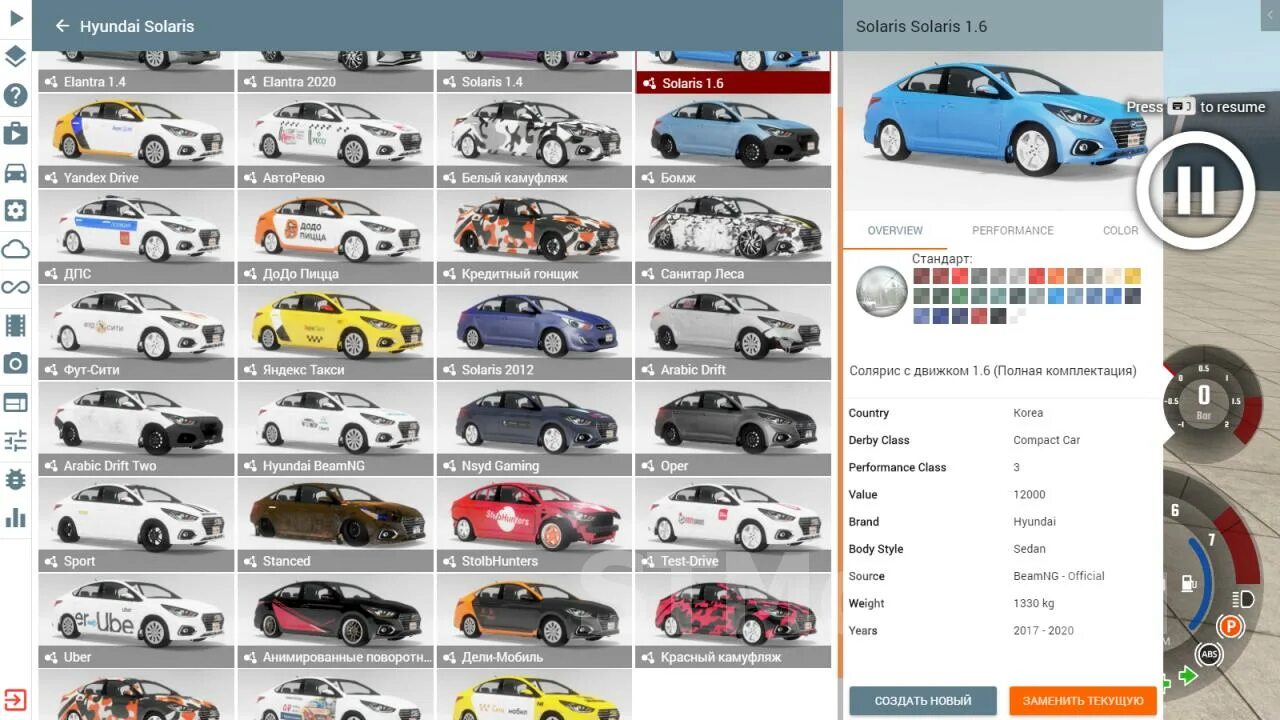Image resolution: width=1280 pixels, height=720 pixels.
Task: Select the Санитар Леса car config
Action: (733, 237)
